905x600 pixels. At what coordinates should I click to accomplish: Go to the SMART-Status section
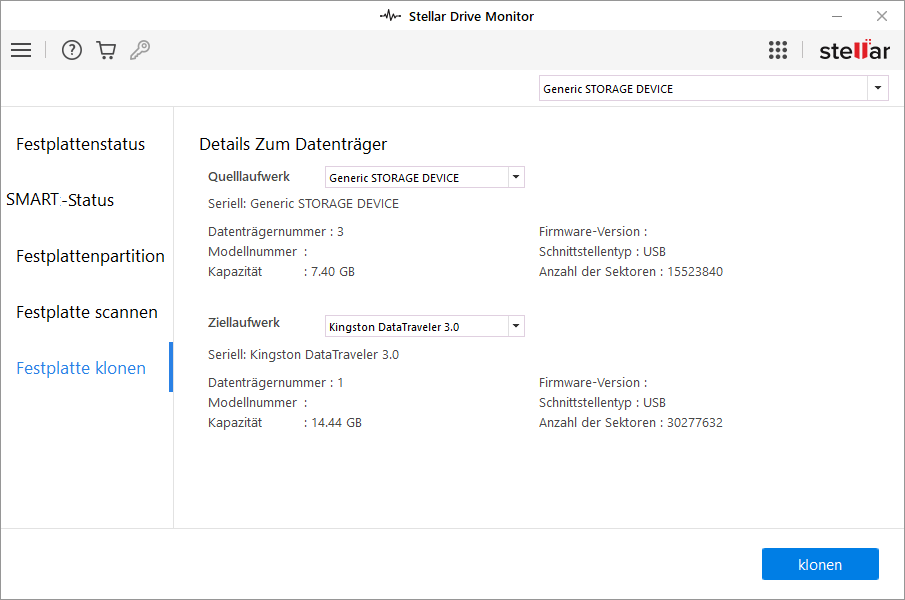tap(60, 200)
